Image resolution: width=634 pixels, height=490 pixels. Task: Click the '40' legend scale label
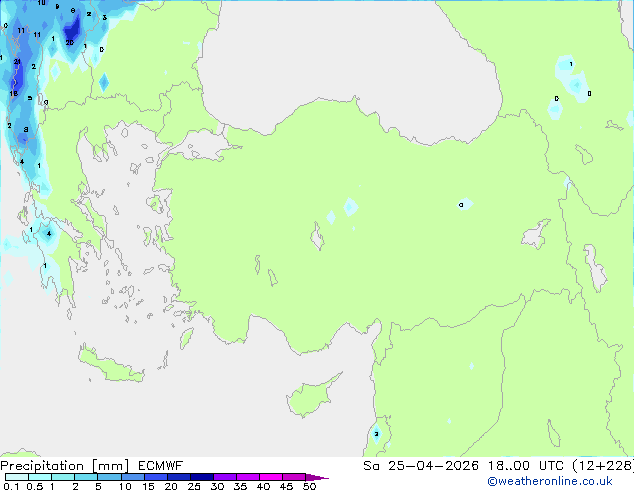pos(263,486)
